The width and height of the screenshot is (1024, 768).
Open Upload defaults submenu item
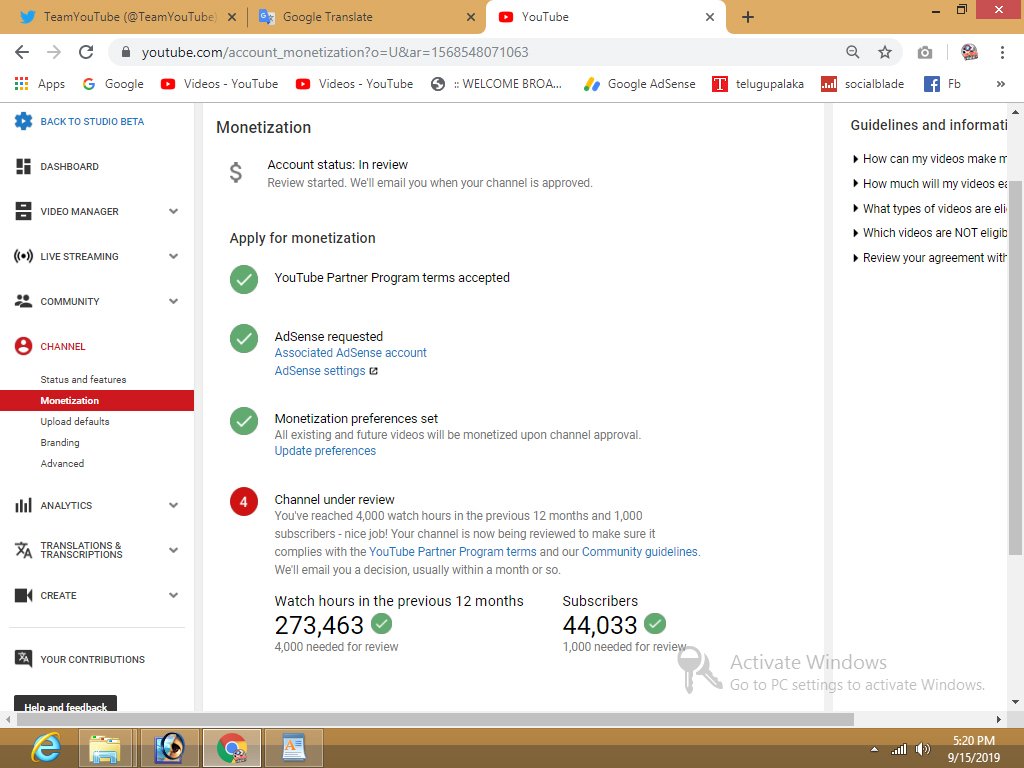point(75,421)
